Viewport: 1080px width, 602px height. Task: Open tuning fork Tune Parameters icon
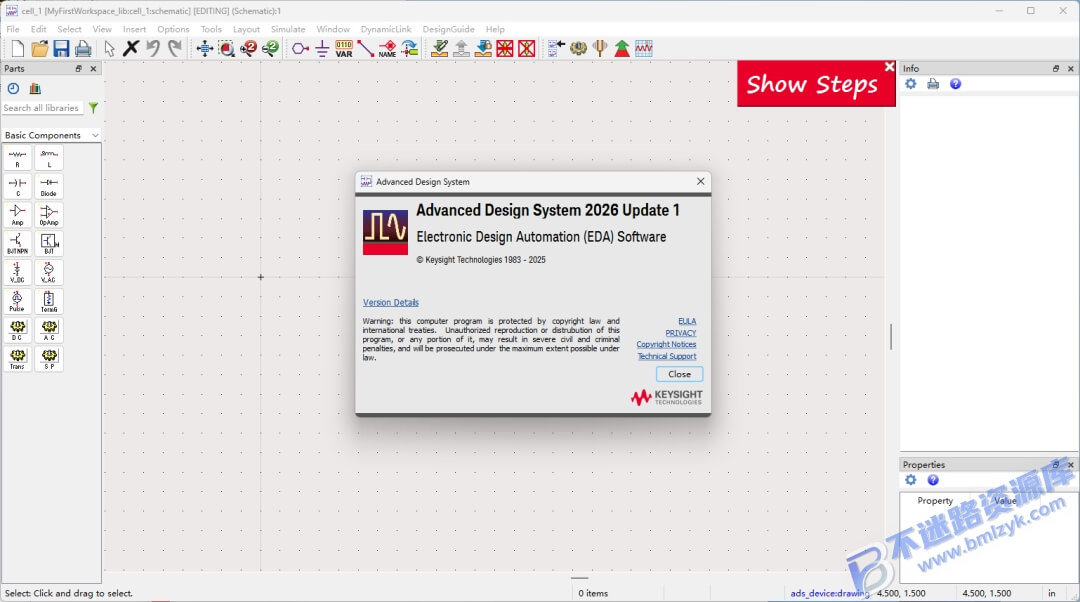[600, 48]
